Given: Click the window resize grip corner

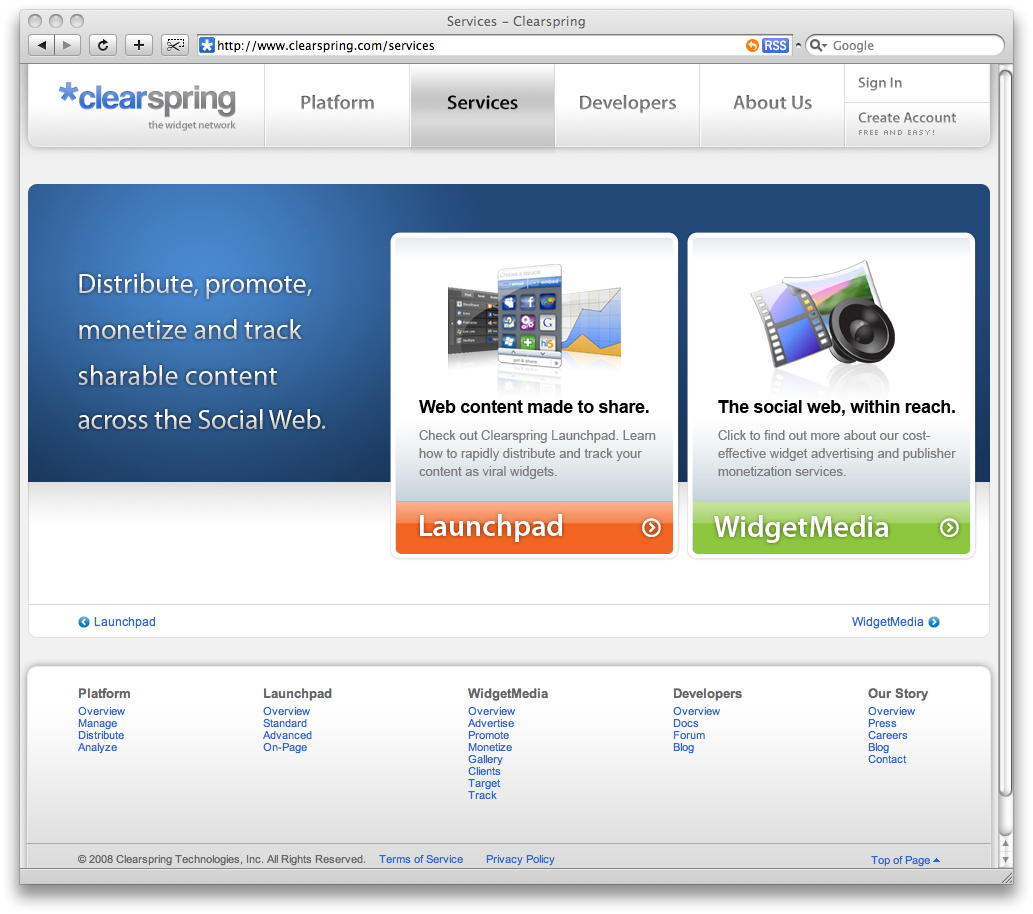Looking at the screenshot, I should click(x=1006, y=877).
